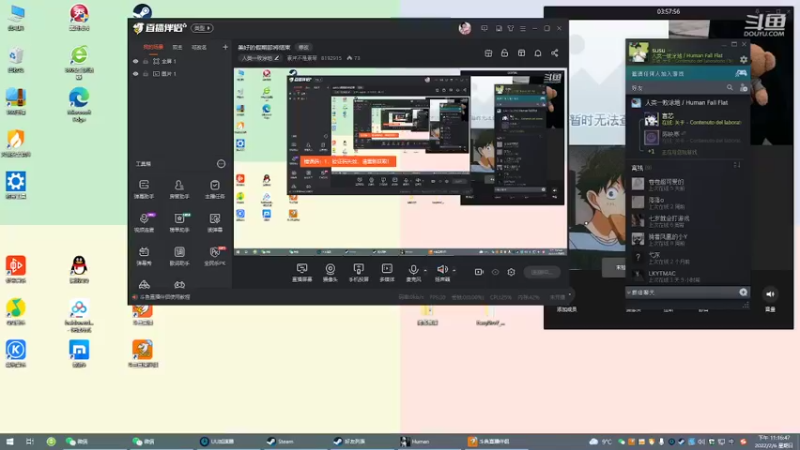The width and height of the screenshot is (800, 450).
Task: Click the start streaming button at bottom right
Action: click(541, 272)
